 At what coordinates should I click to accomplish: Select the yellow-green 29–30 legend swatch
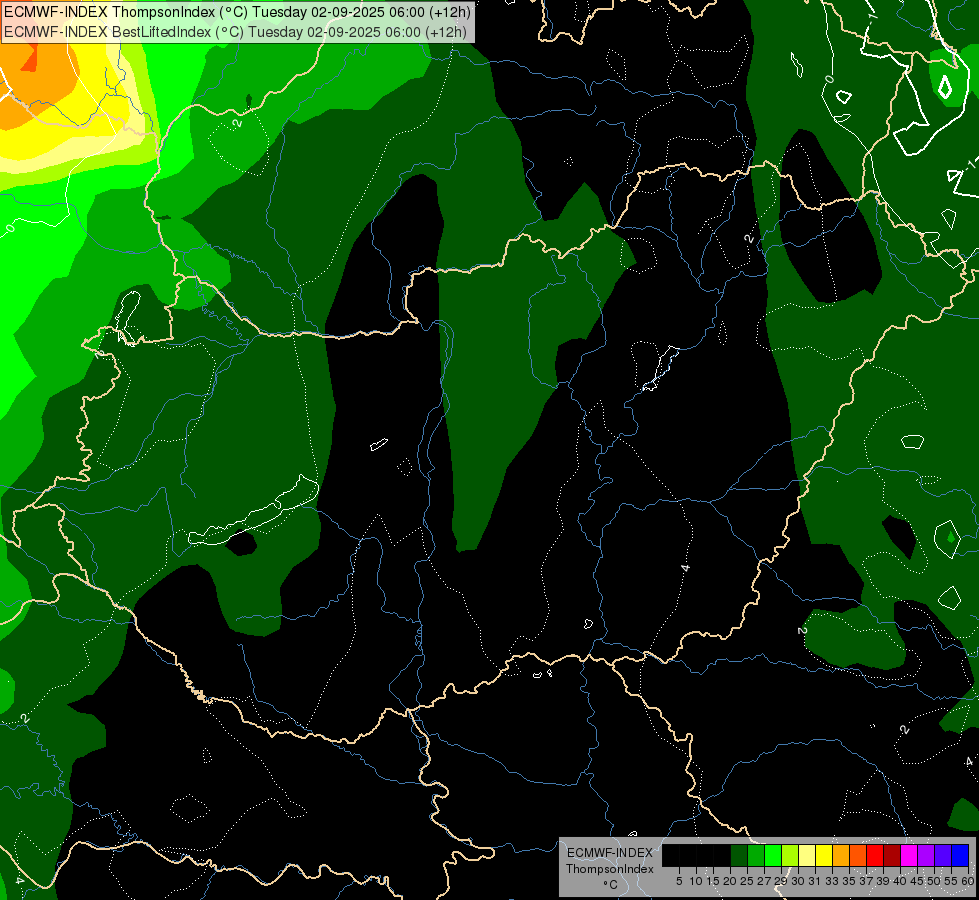point(790,855)
